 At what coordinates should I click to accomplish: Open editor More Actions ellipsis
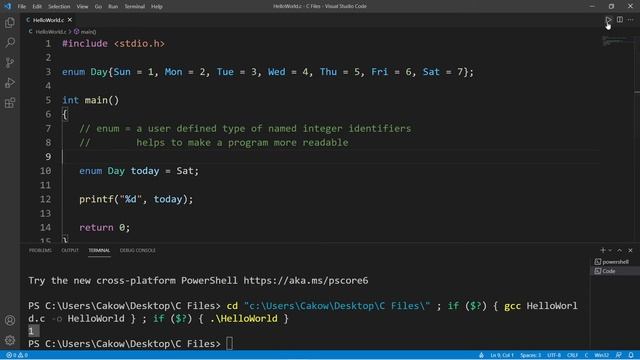631,20
